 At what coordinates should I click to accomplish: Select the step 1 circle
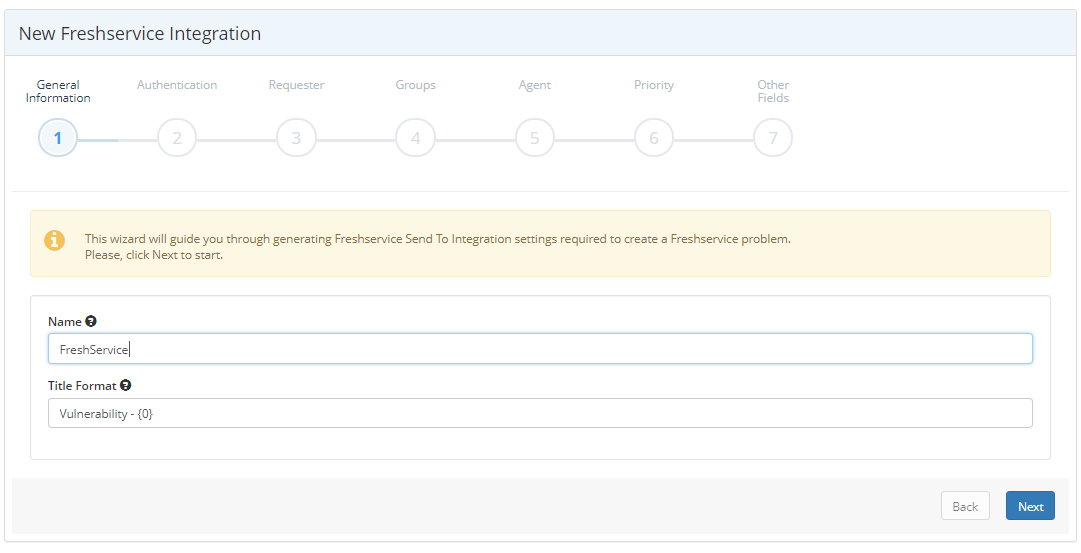(58, 138)
